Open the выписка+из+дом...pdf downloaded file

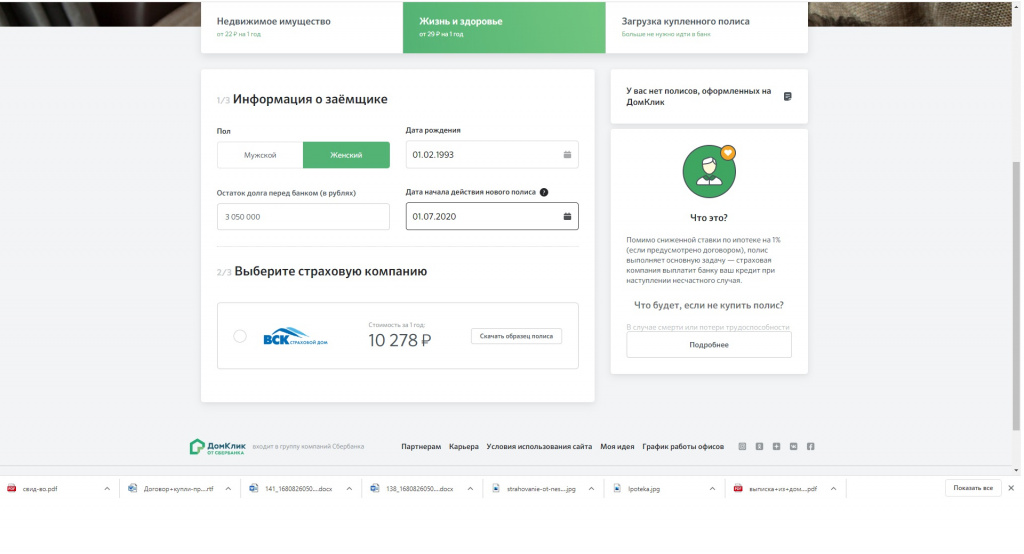click(782, 489)
